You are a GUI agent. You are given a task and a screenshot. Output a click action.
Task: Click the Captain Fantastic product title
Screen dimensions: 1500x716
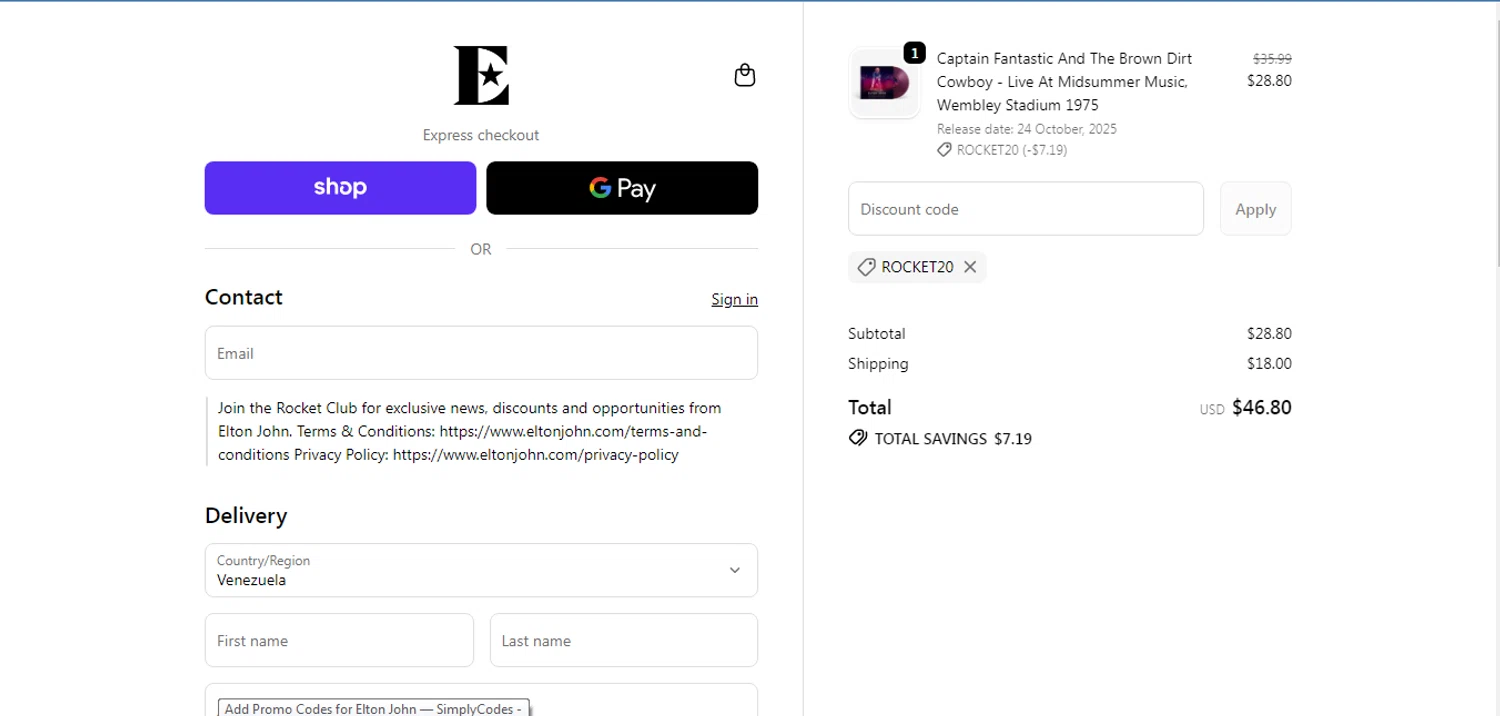click(1064, 82)
